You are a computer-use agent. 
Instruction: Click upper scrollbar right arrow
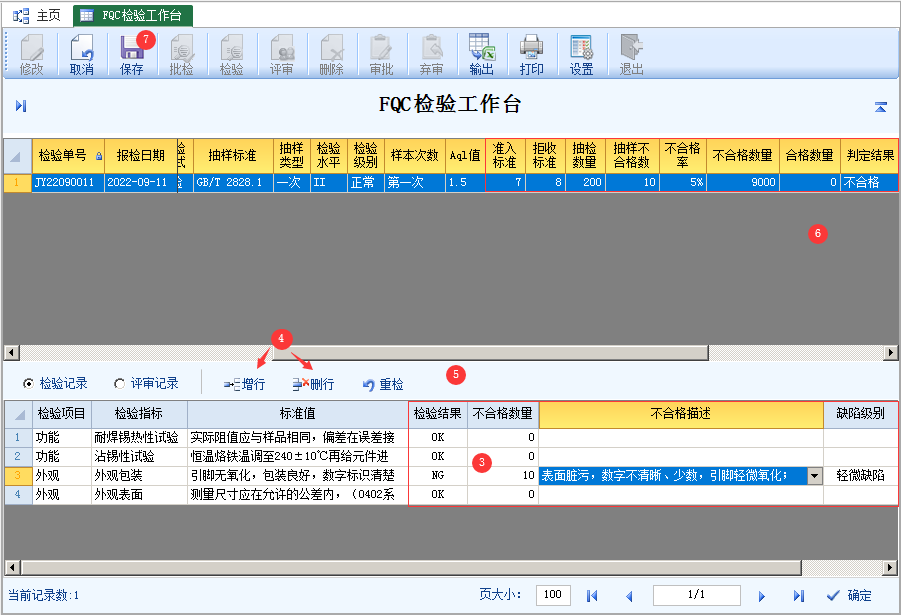coord(891,352)
